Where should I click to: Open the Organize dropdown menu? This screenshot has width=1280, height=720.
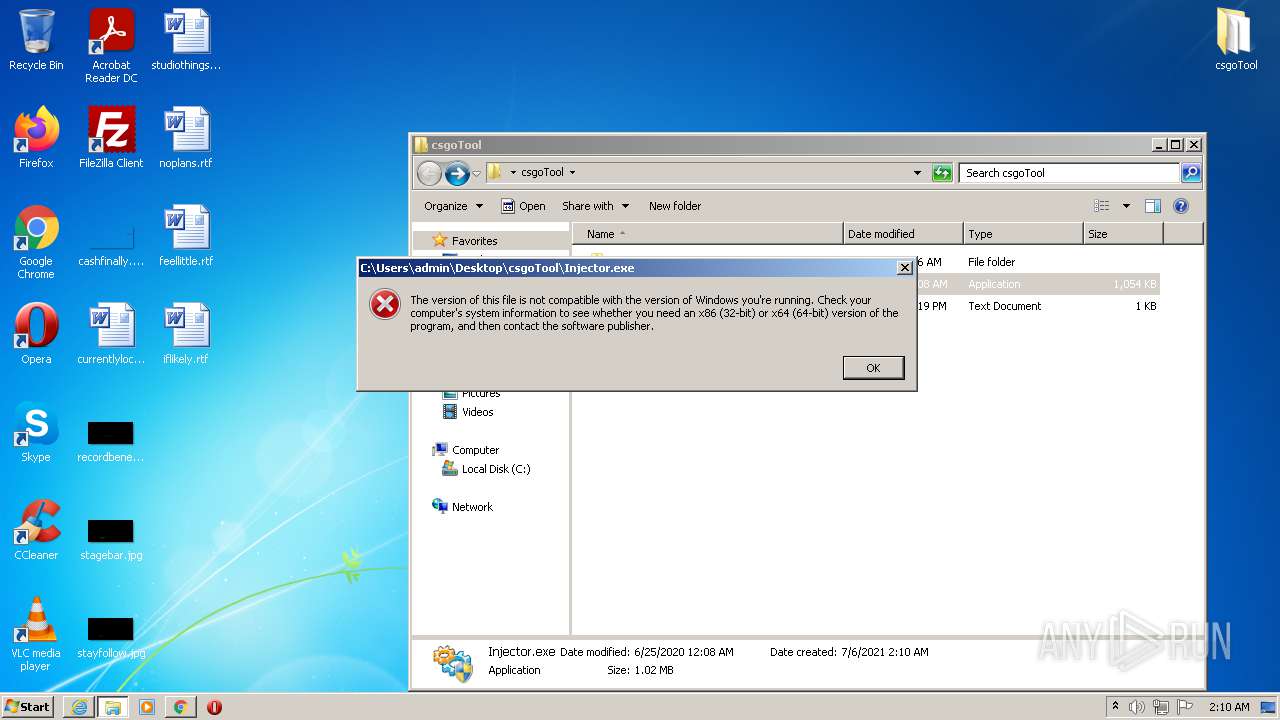[x=453, y=206]
